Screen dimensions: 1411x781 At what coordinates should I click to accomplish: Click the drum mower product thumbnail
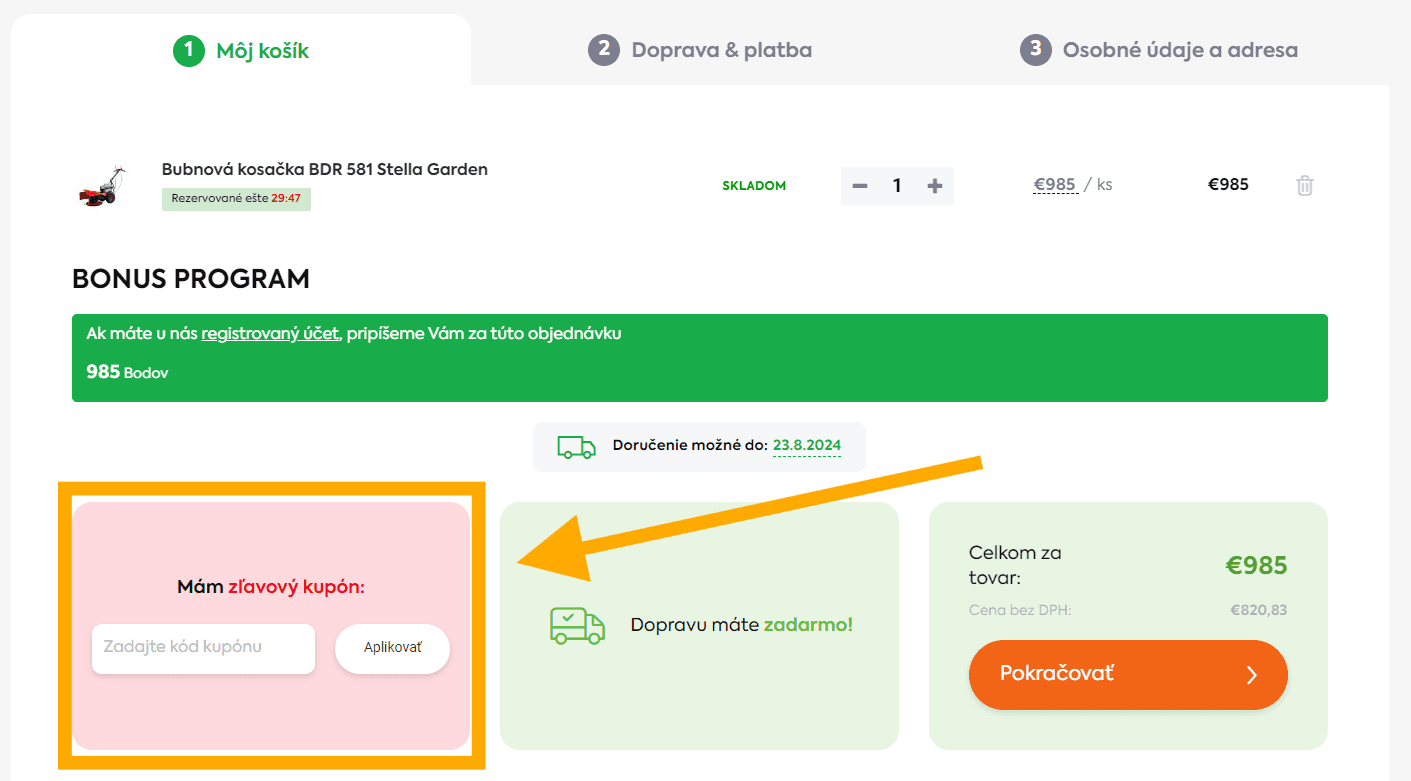(103, 186)
